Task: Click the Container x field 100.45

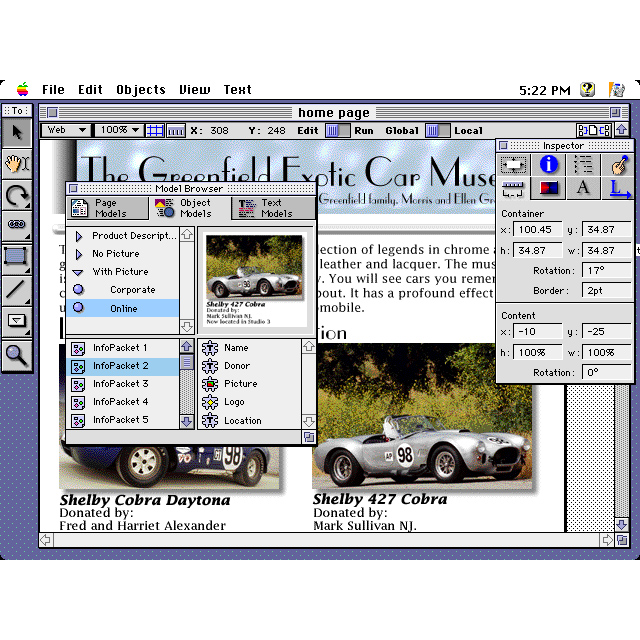Action: 537,229
